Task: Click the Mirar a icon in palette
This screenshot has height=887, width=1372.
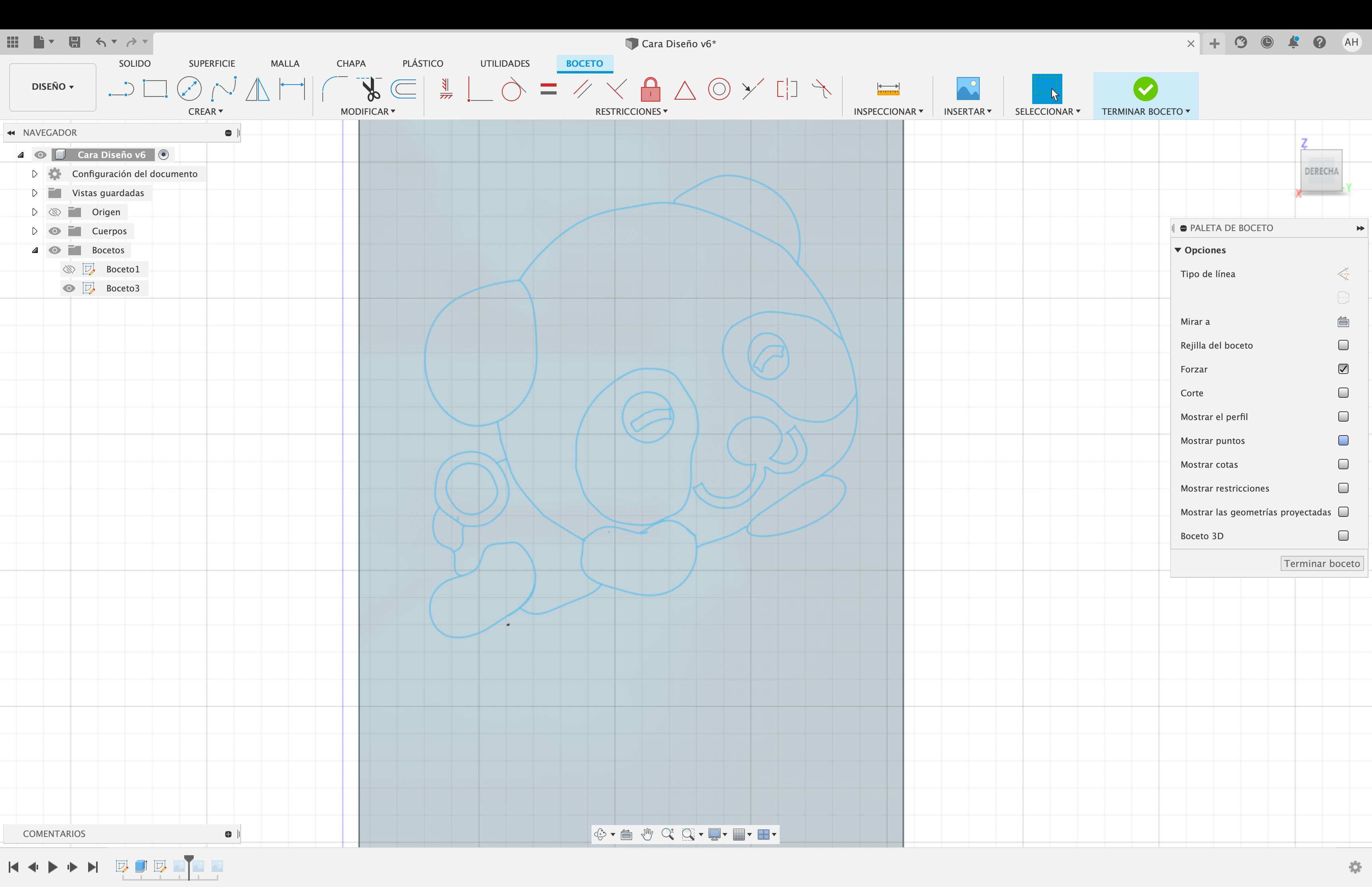Action: pyautogui.click(x=1343, y=321)
